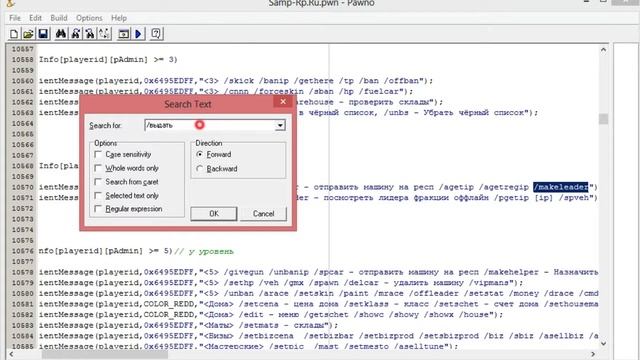Open the File menu
640x360 pixels.
point(15,18)
